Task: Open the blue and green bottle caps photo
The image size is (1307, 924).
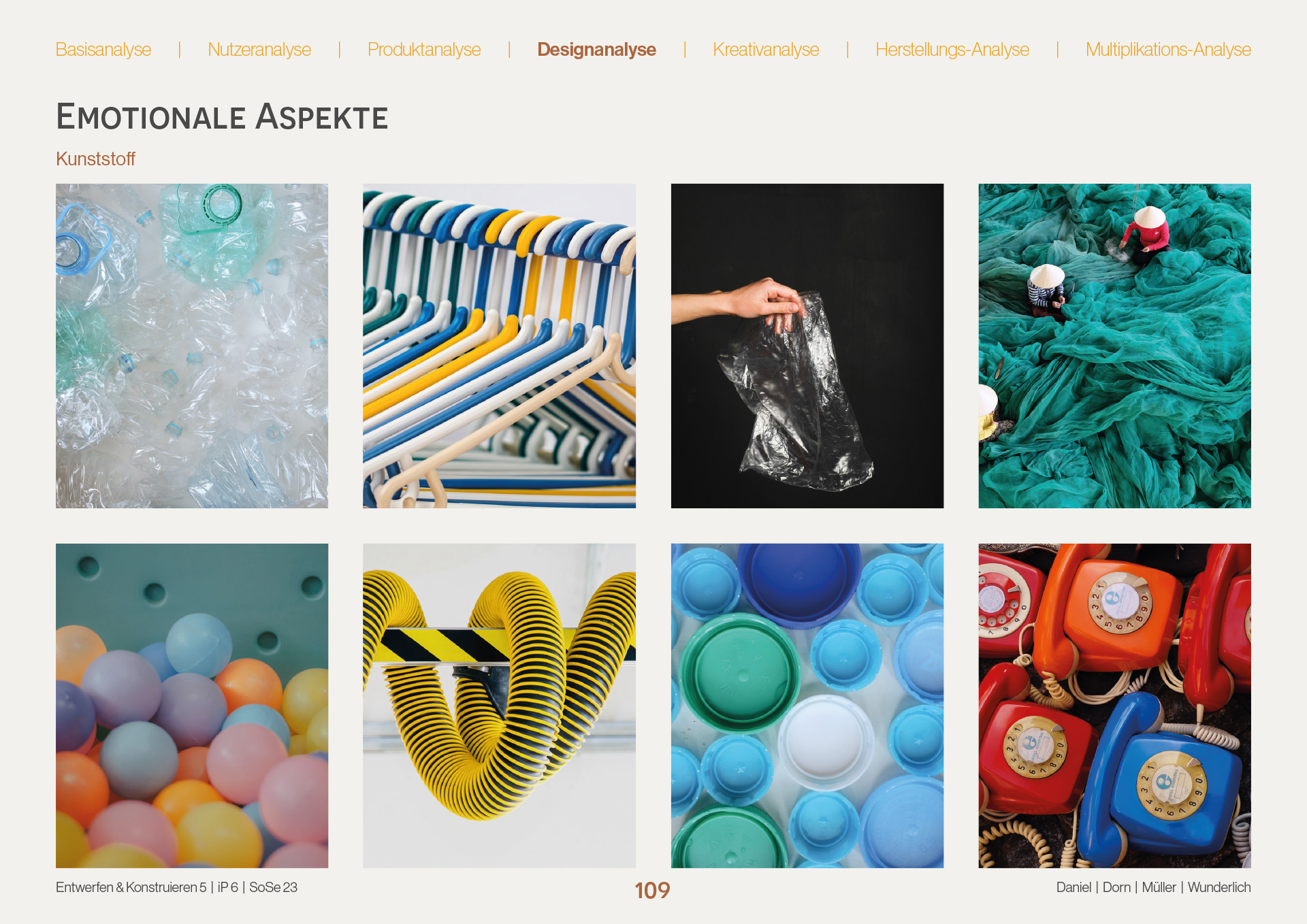Action: tap(807, 706)
